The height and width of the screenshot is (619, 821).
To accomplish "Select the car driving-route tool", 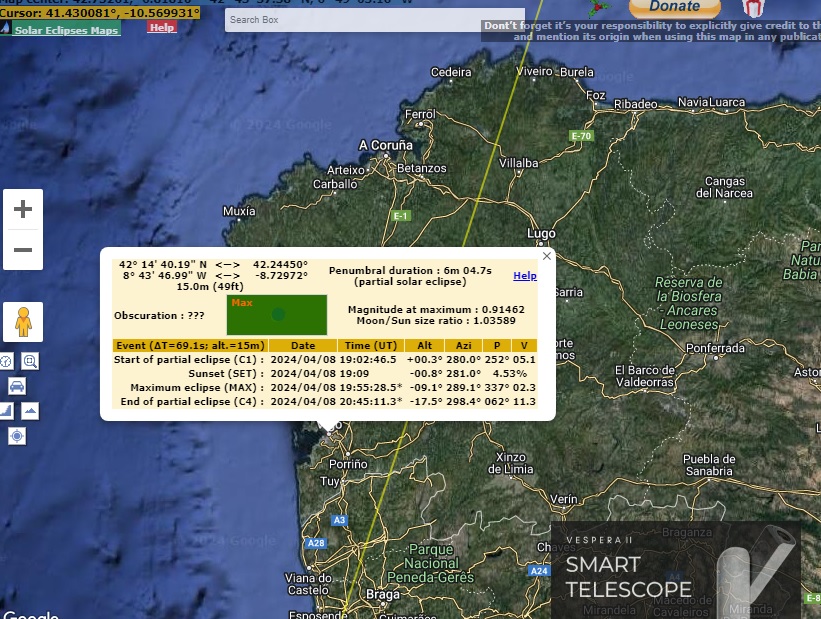I will (x=17, y=386).
